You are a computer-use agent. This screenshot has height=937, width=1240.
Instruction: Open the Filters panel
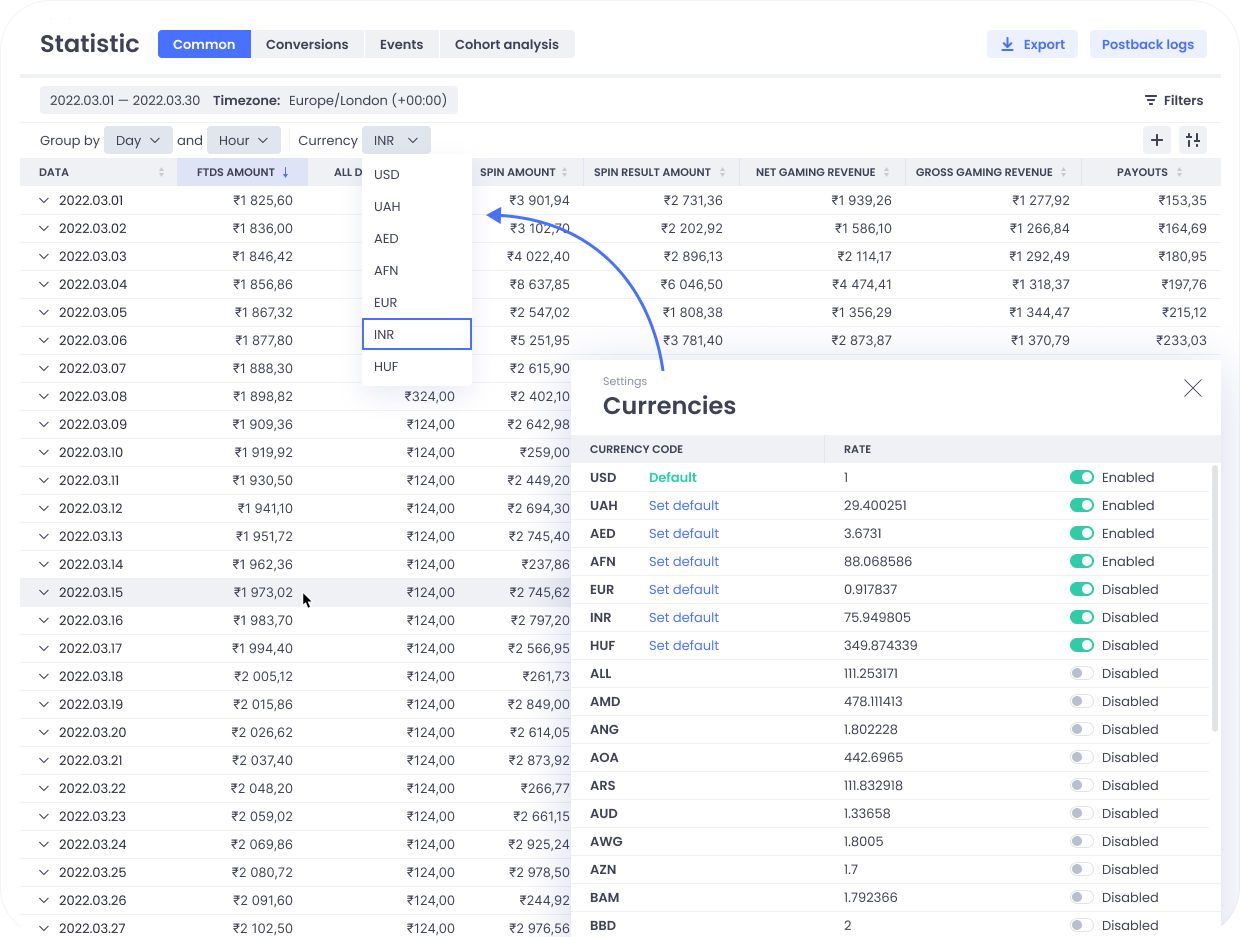pos(1173,100)
